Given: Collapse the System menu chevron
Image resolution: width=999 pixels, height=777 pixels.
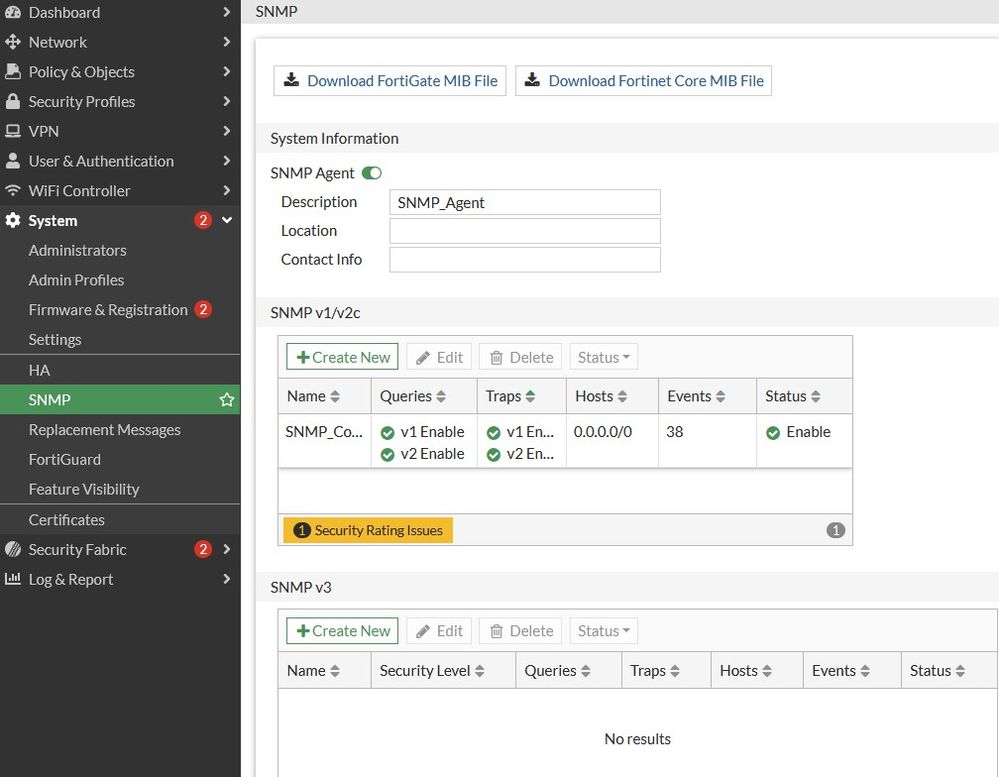Looking at the screenshot, I should pos(227,220).
